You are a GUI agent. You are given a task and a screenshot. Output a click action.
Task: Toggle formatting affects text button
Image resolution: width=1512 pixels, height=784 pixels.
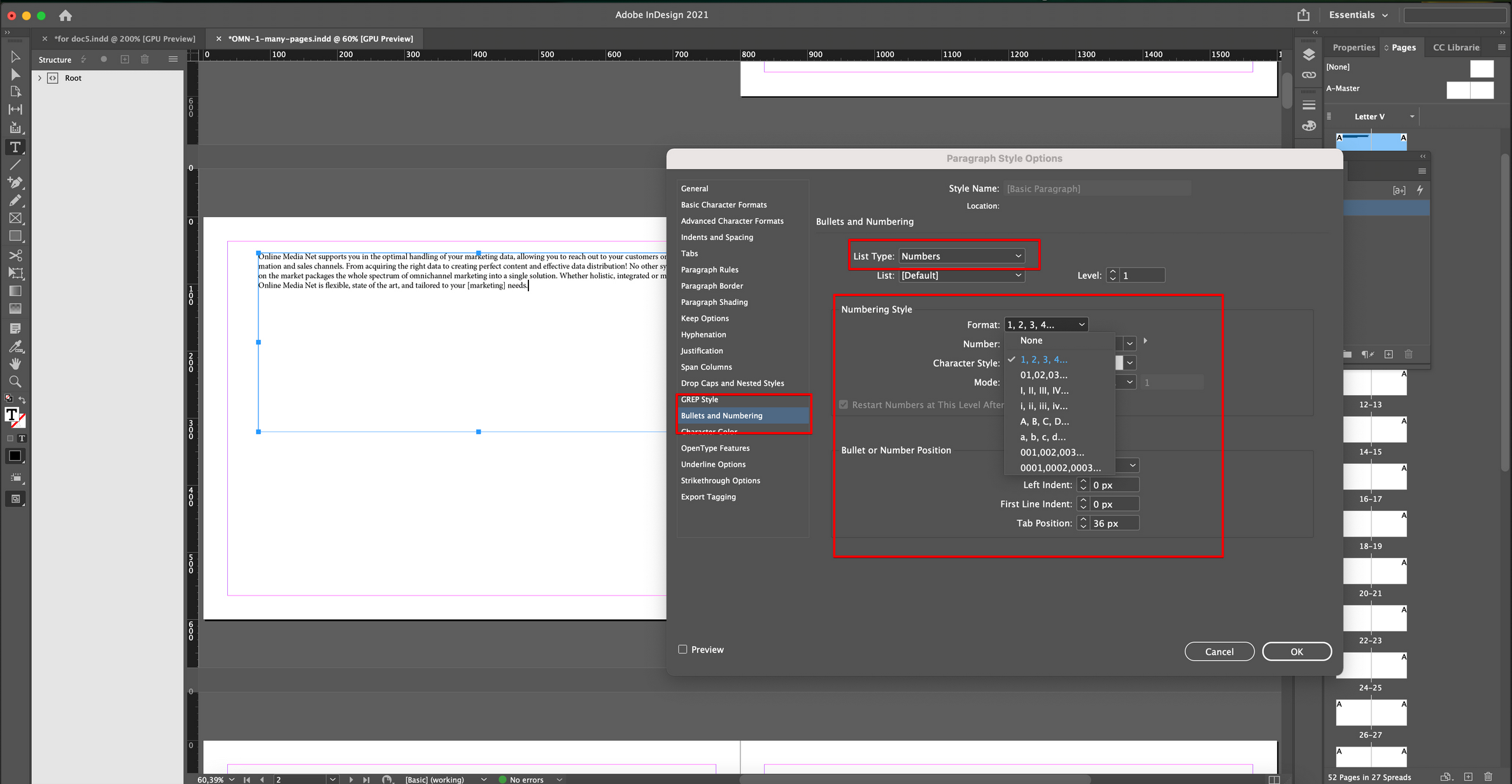coord(23,438)
